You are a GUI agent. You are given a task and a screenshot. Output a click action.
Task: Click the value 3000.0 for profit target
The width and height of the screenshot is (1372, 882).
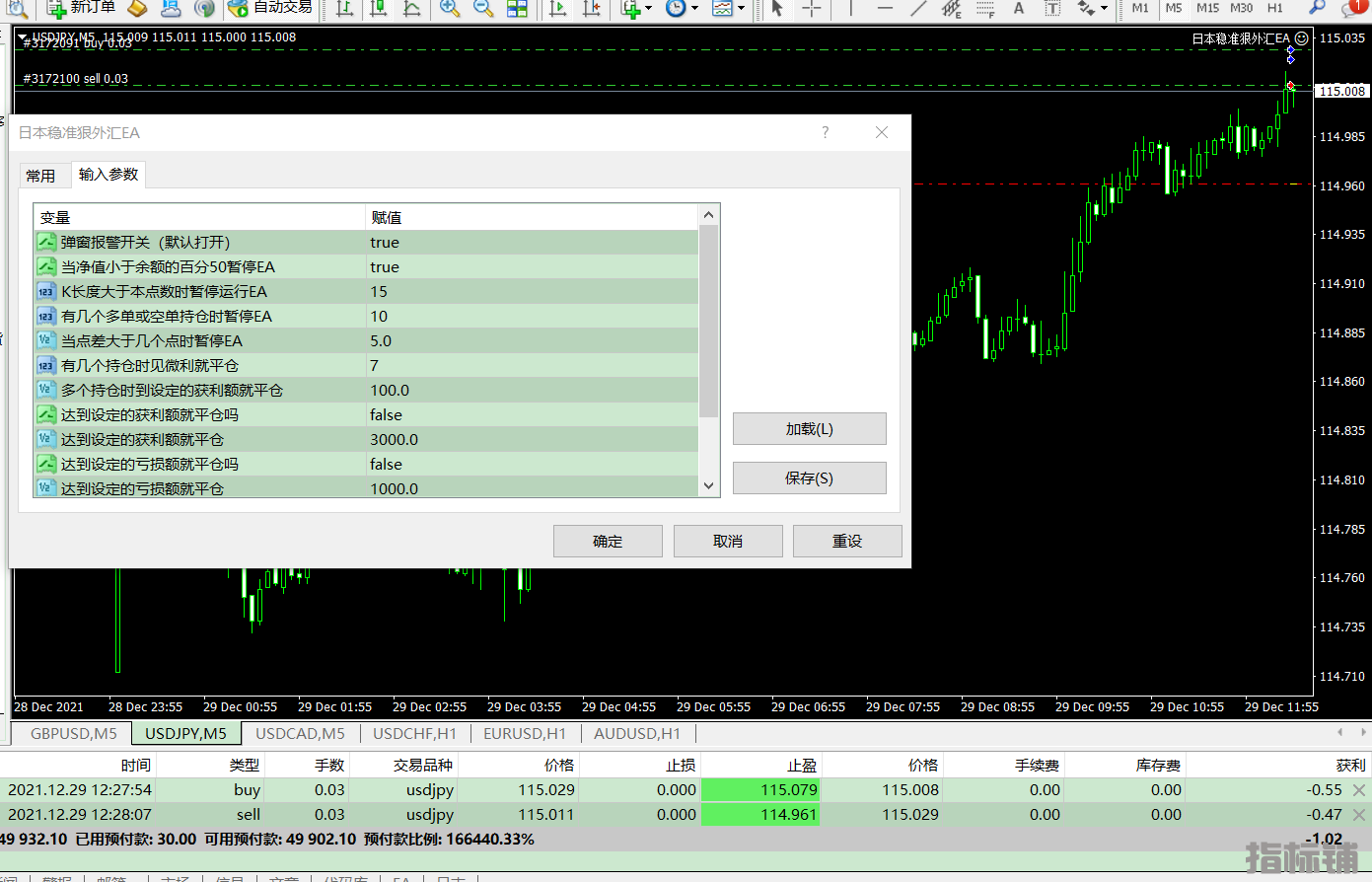395,439
